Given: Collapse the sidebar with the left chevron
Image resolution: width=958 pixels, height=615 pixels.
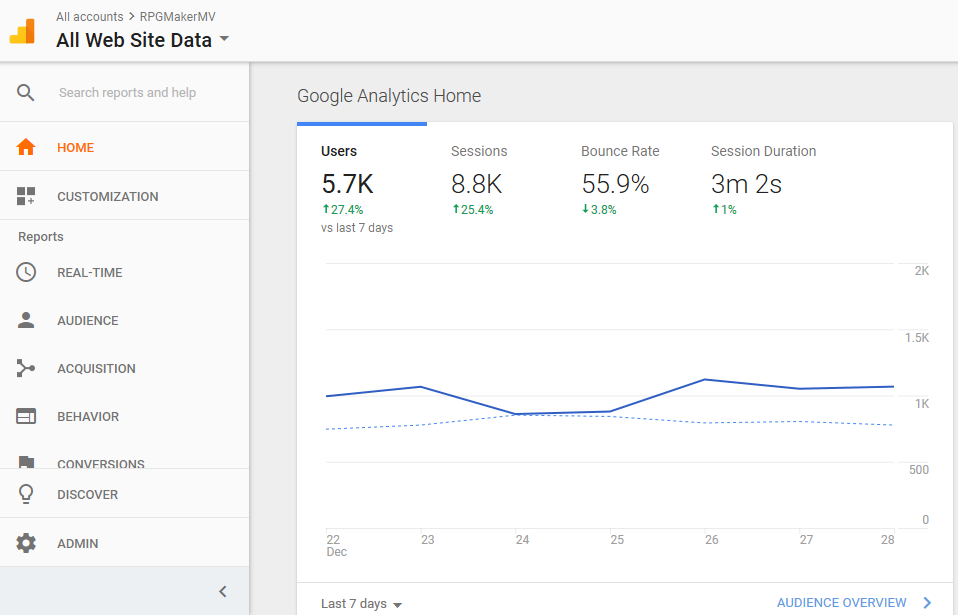Looking at the screenshot, I should pyautogui.click(x=223, y=591).
